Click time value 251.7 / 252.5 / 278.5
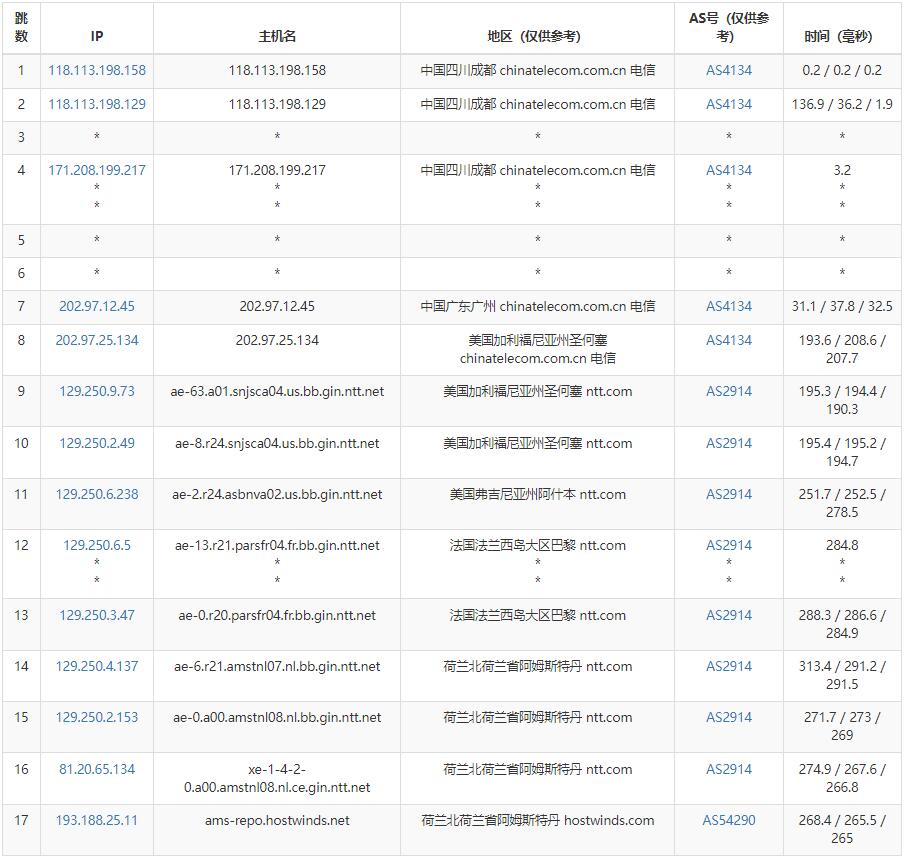The image size is (904, 862). pyautogui.click(x=842, y=503)
